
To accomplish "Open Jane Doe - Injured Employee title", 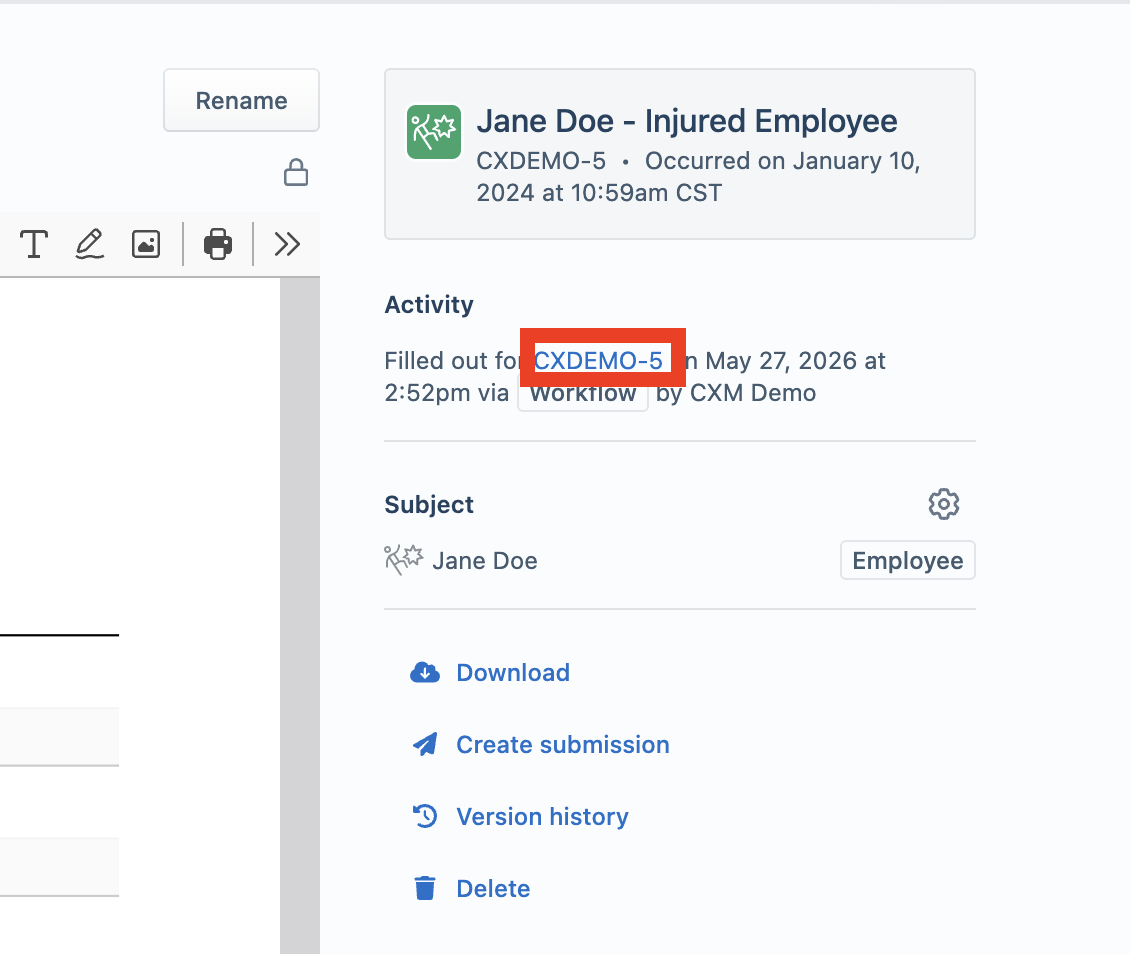I will (x=687, y=121).
